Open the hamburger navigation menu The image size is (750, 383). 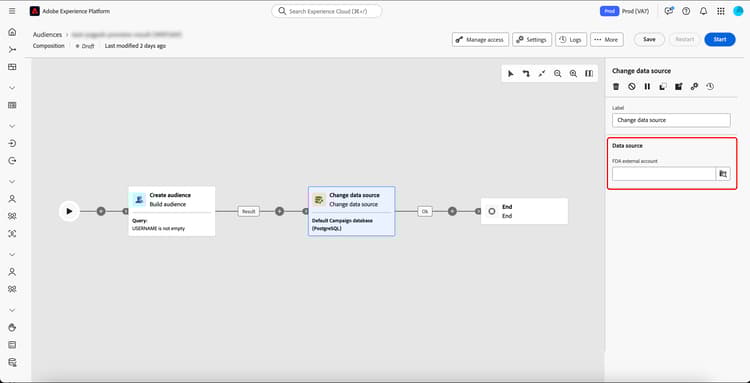(12, 11)
